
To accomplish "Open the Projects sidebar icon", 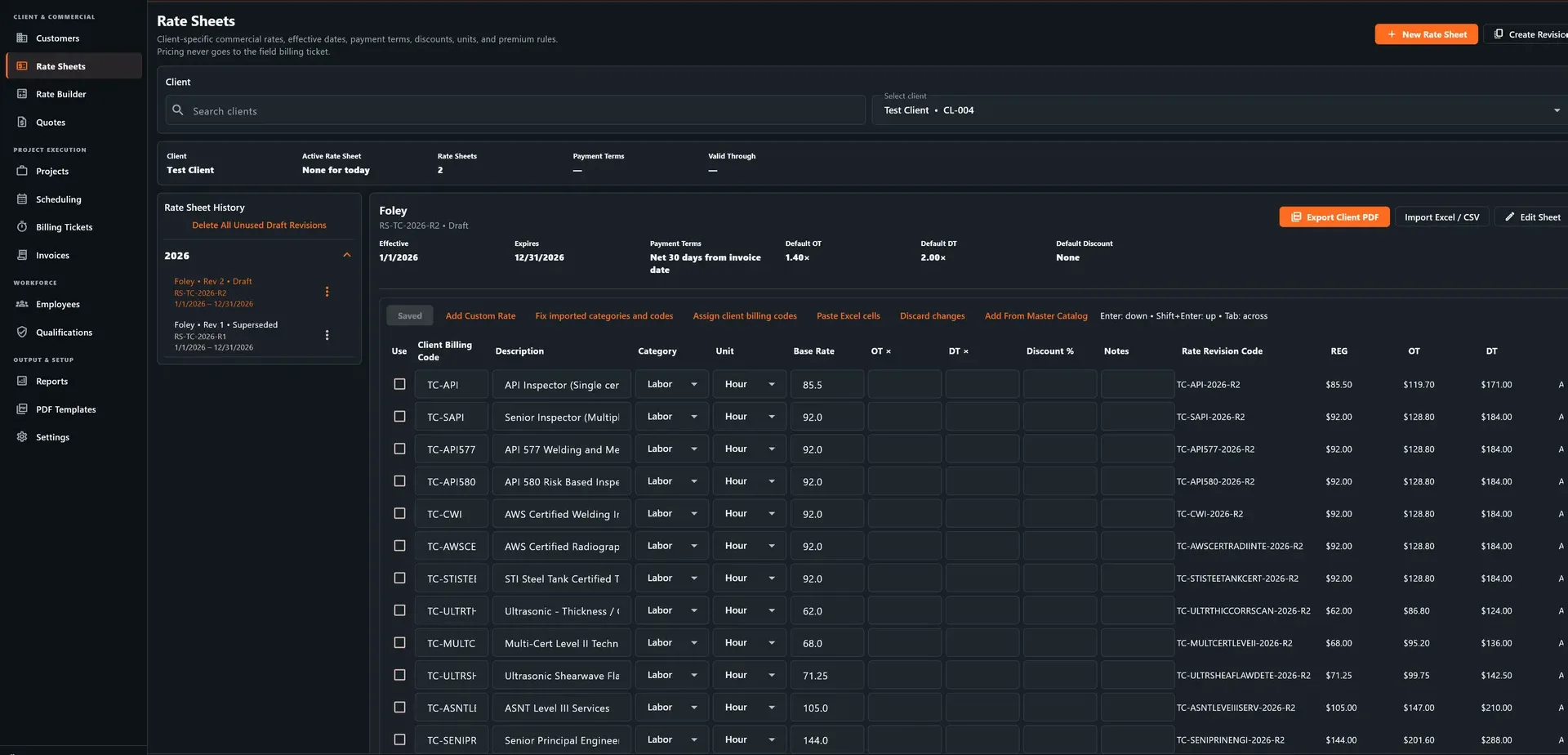I will (x=22, y=172).
